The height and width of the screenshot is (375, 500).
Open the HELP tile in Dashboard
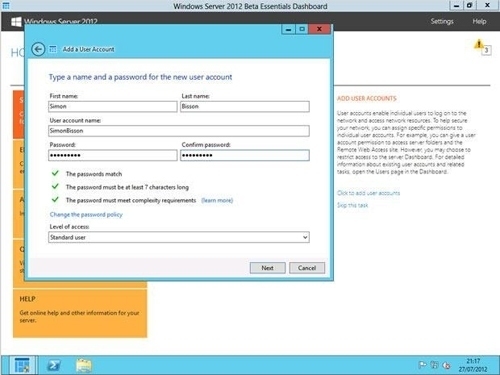80,313
